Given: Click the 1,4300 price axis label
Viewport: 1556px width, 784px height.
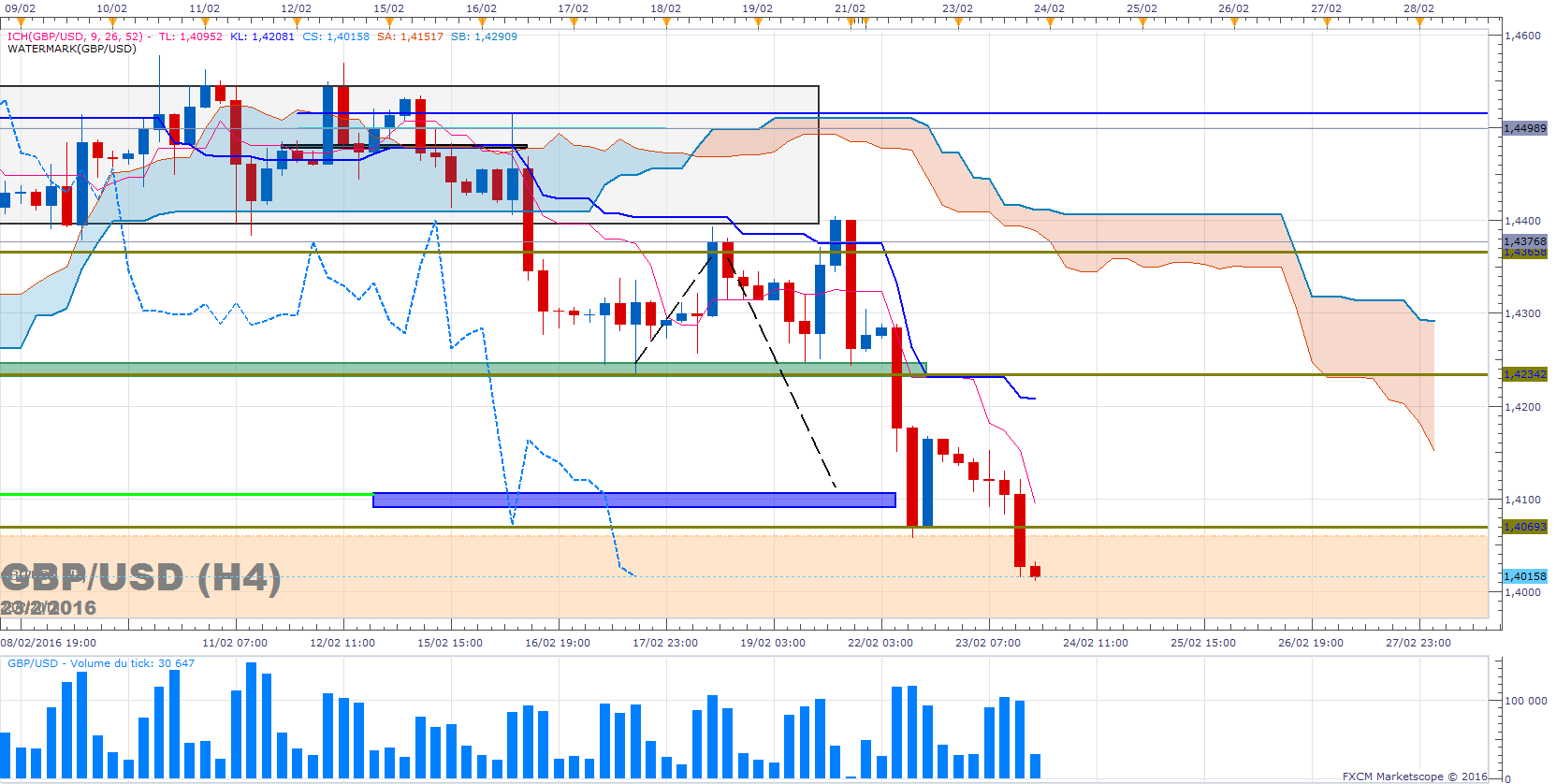Looking at the screenshot, I should pyautogui.click(x=1522, y=313).
